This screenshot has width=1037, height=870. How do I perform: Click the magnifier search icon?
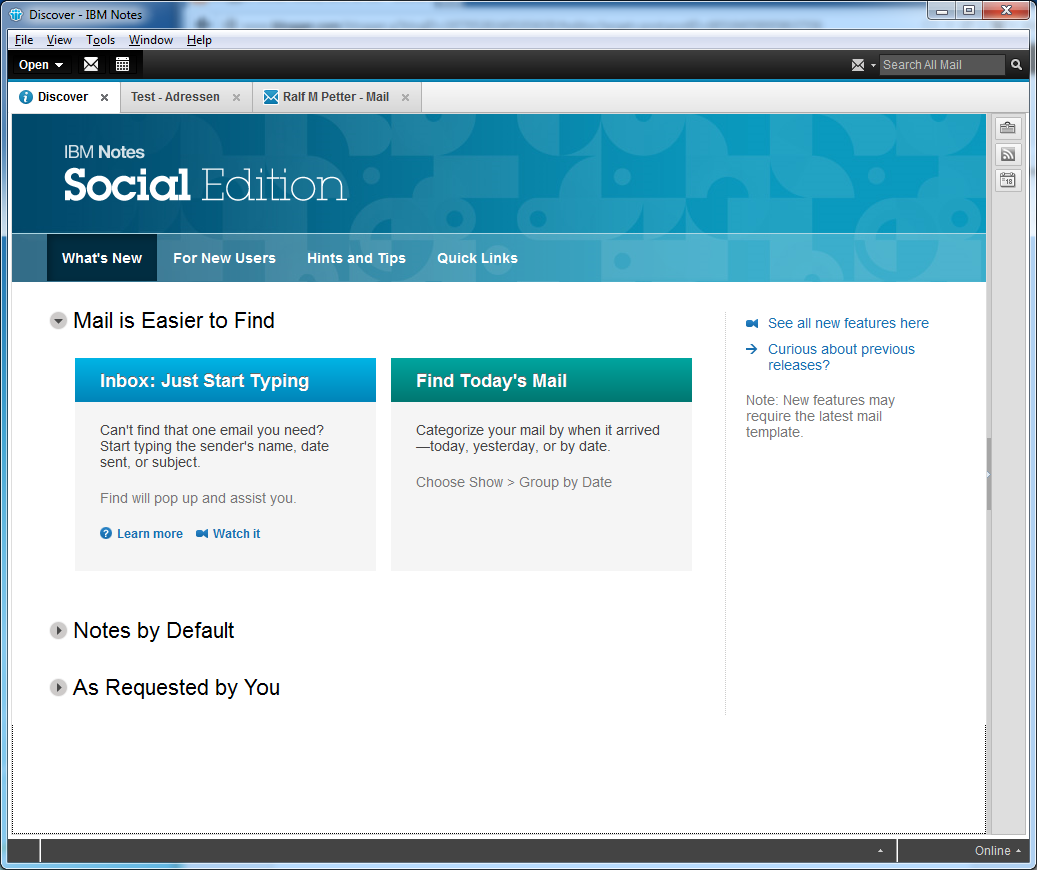pos(1016,65)
